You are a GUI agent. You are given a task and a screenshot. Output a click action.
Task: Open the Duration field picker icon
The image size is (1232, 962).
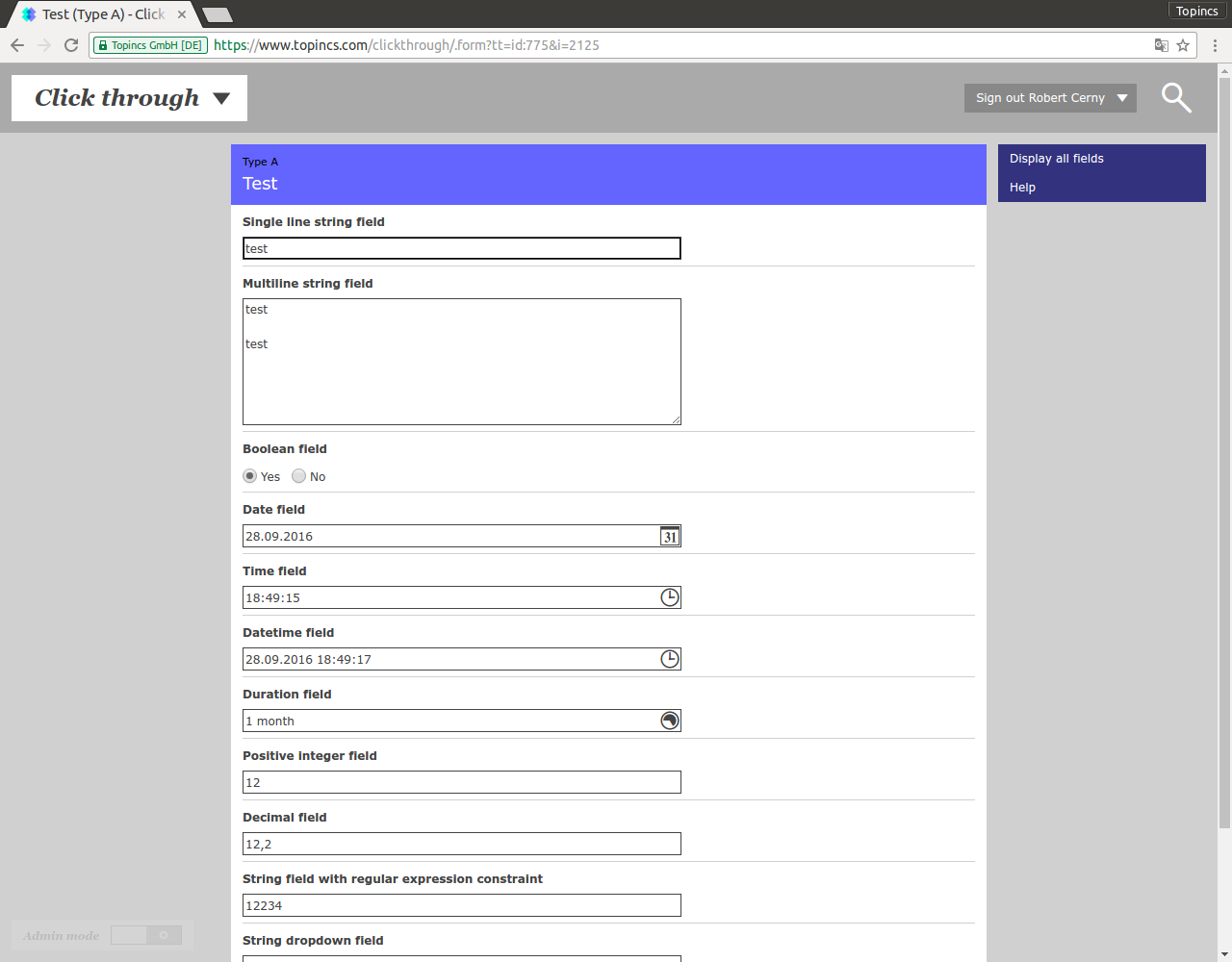[x=670, y=721]
